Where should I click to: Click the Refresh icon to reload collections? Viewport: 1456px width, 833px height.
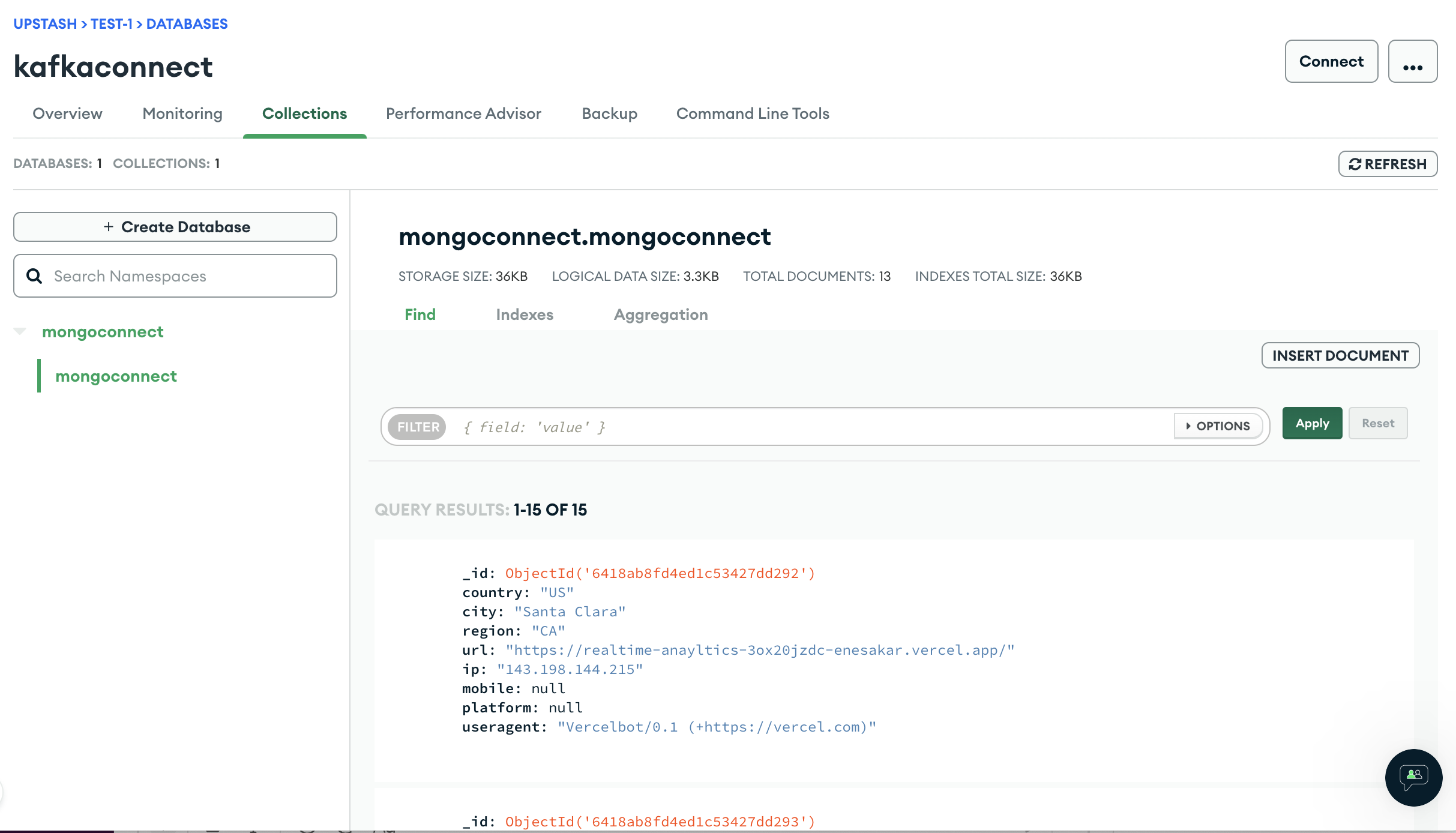[1355, 164]
